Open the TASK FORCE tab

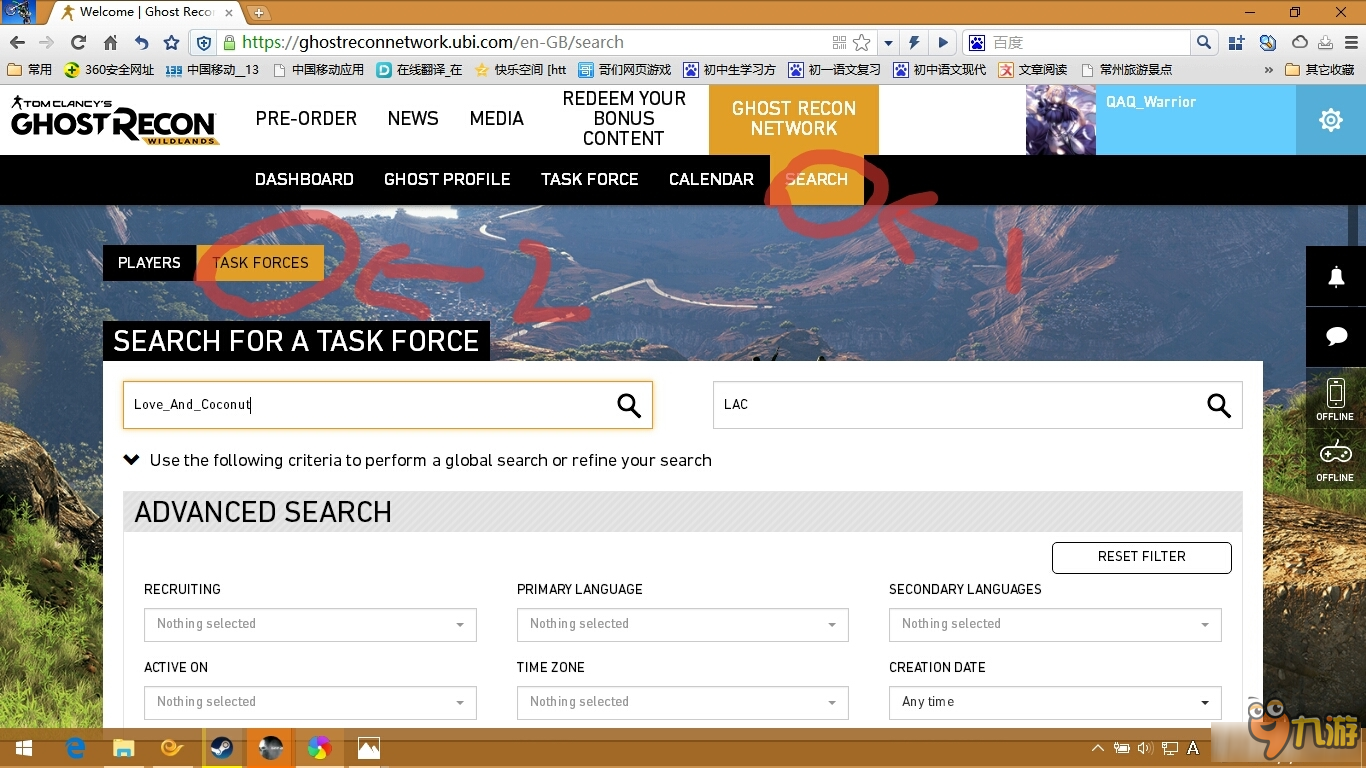589,180
